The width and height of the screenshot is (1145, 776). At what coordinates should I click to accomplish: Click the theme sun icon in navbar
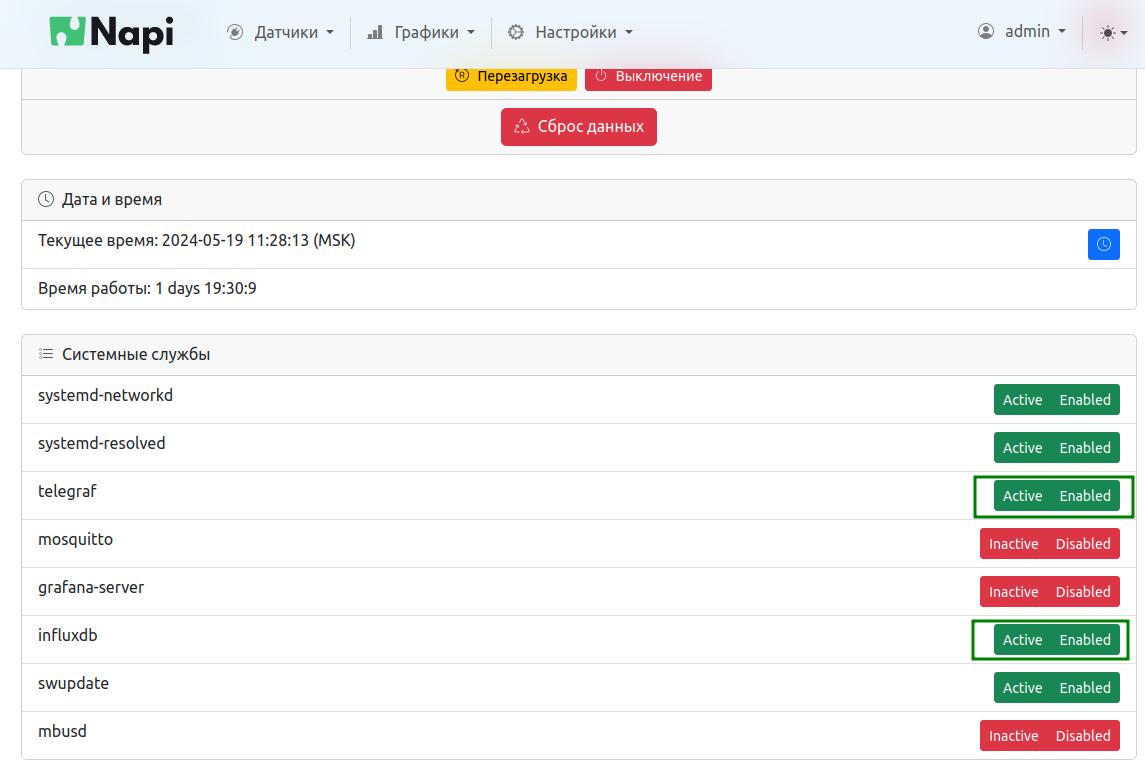tap(1107, 33)
